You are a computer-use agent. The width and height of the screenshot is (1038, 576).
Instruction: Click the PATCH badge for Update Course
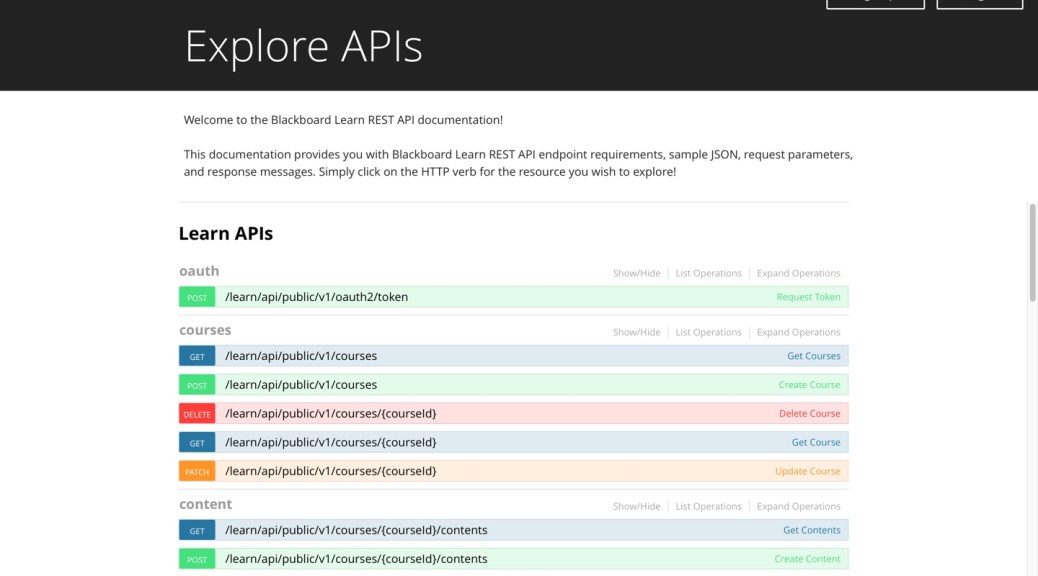(197, 471)
